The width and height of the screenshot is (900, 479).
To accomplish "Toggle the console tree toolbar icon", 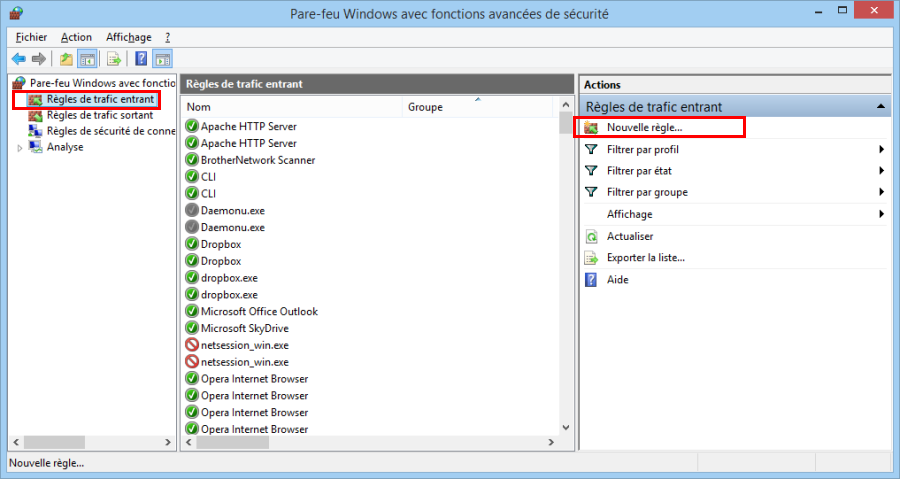I will (87, 59).
